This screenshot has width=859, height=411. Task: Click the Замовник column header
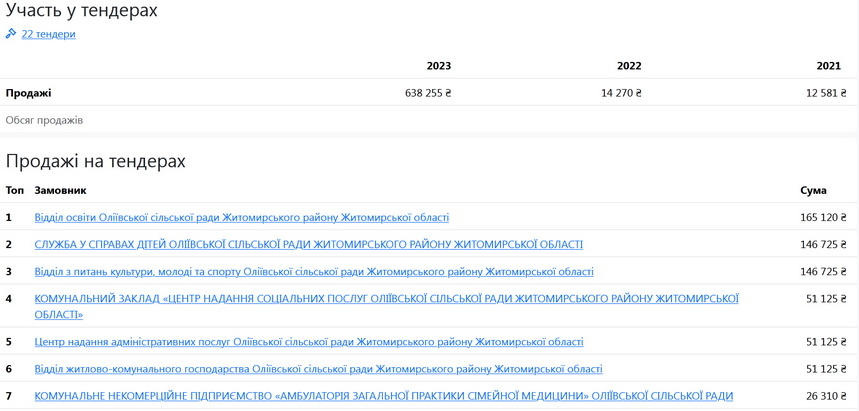click(60, 190)
